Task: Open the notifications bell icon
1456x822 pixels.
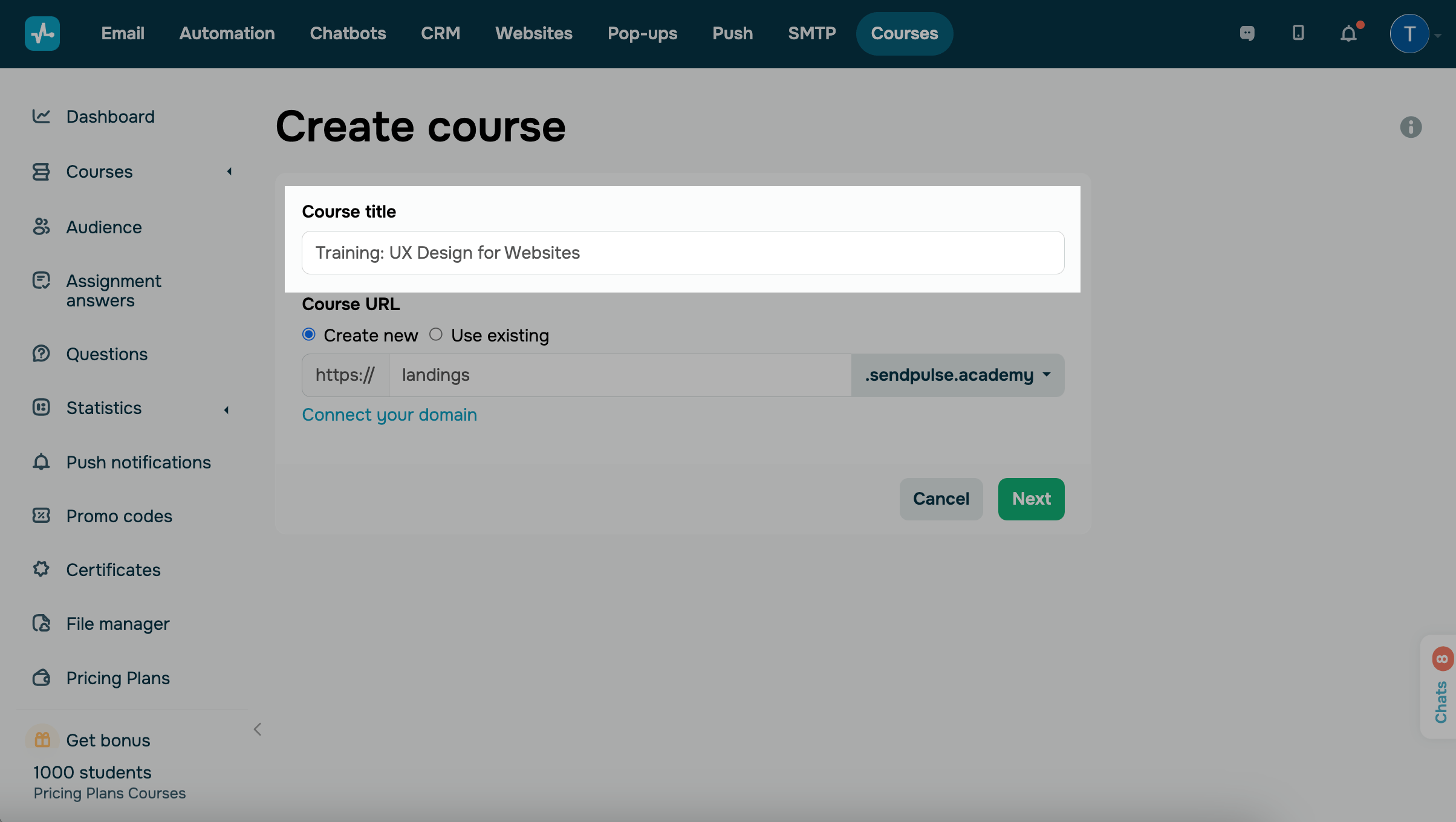Action: pos(1349,33)
